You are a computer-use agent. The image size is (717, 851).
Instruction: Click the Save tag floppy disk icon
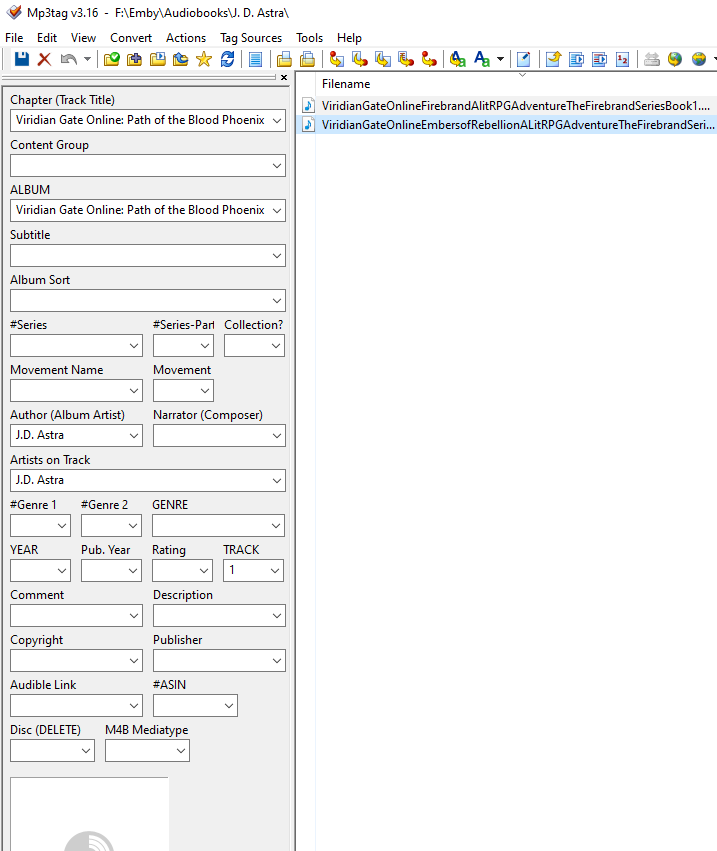22,59
